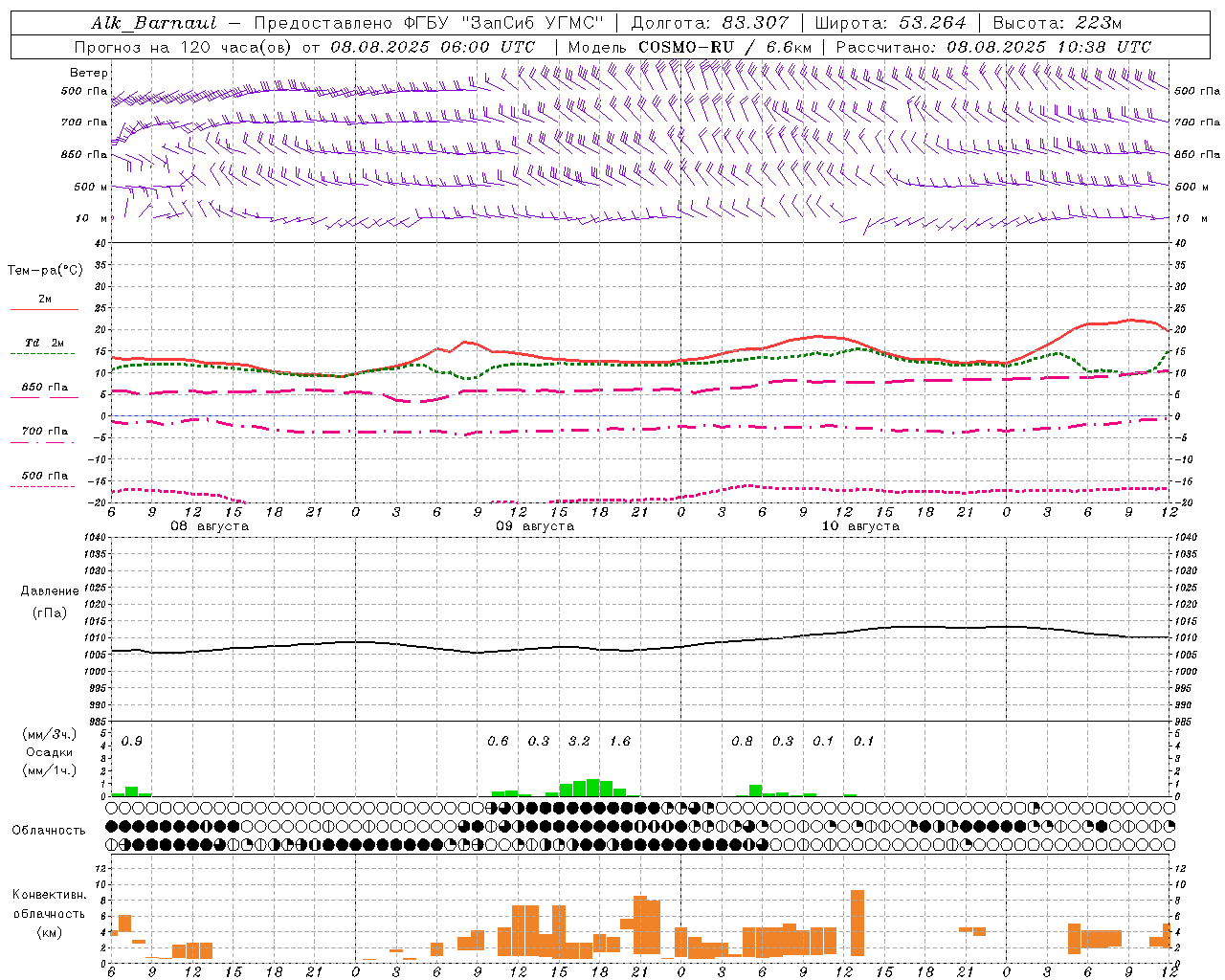The height and width of the screenshot is (980, 1225).
Task: Click the dashed 700 гПа temperature legend entry
Action: click(x=44, y=435)
